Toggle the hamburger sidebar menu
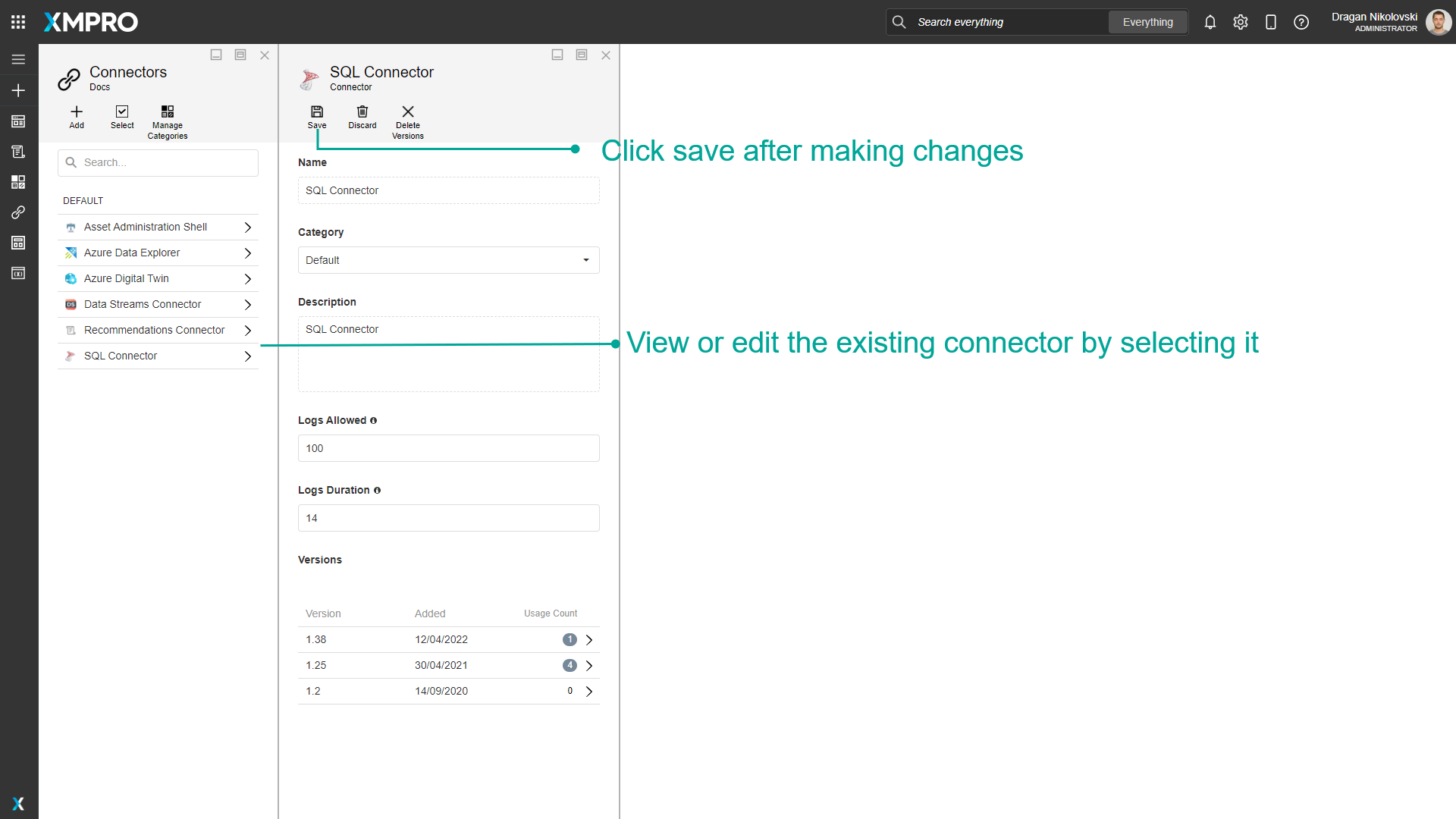Image resolution: width=1456 pixels, height=819 pixels. pos(18,59)
